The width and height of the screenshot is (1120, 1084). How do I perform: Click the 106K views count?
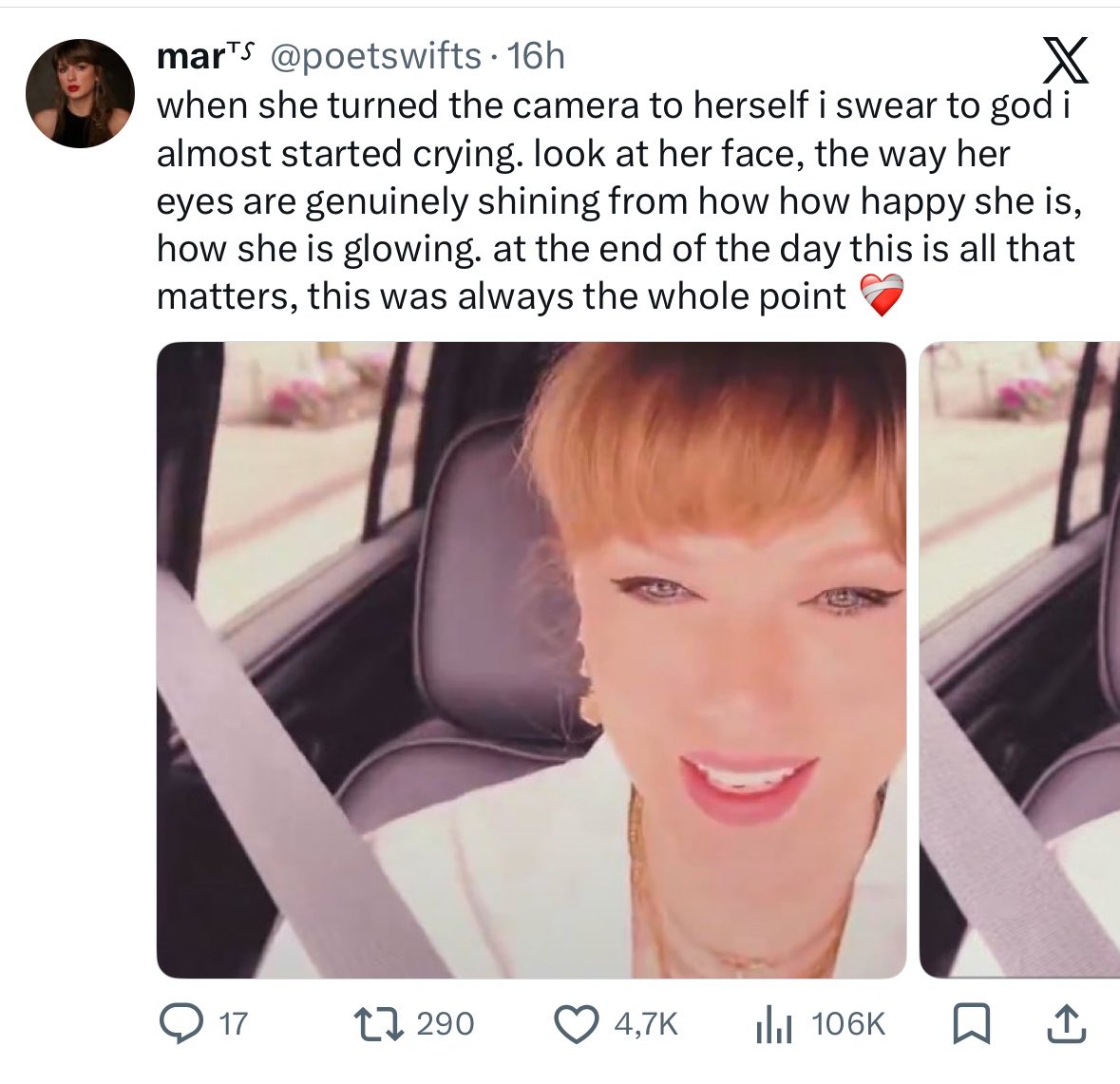pos(848,1024)
